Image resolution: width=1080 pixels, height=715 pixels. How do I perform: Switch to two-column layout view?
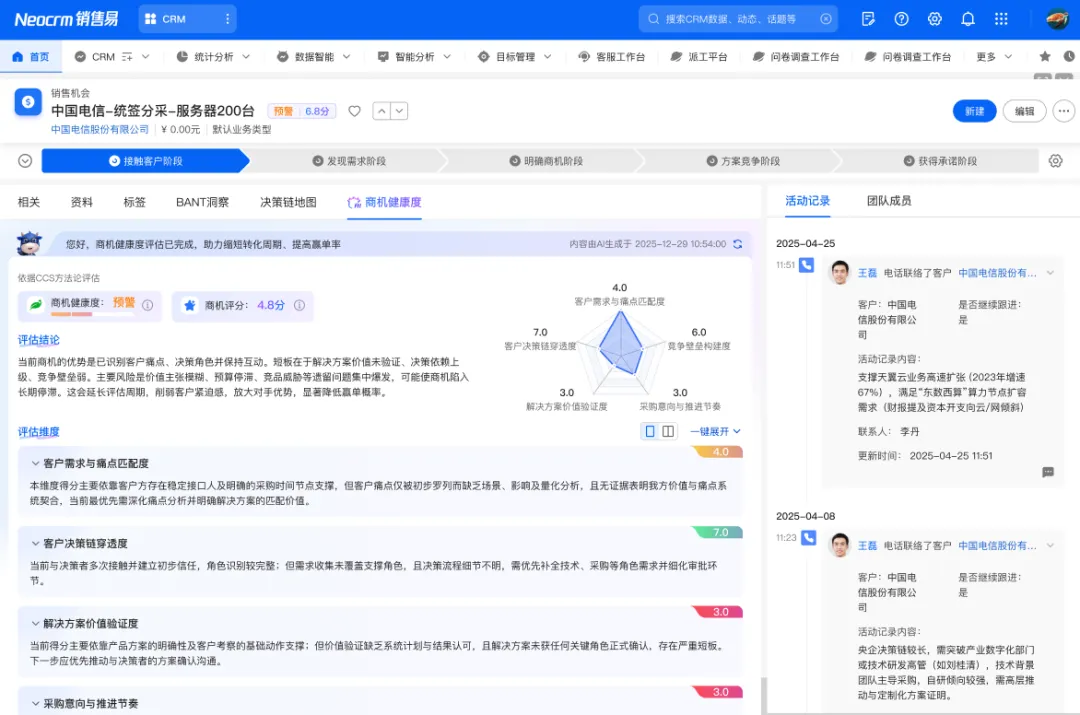(x=668, y=431)
